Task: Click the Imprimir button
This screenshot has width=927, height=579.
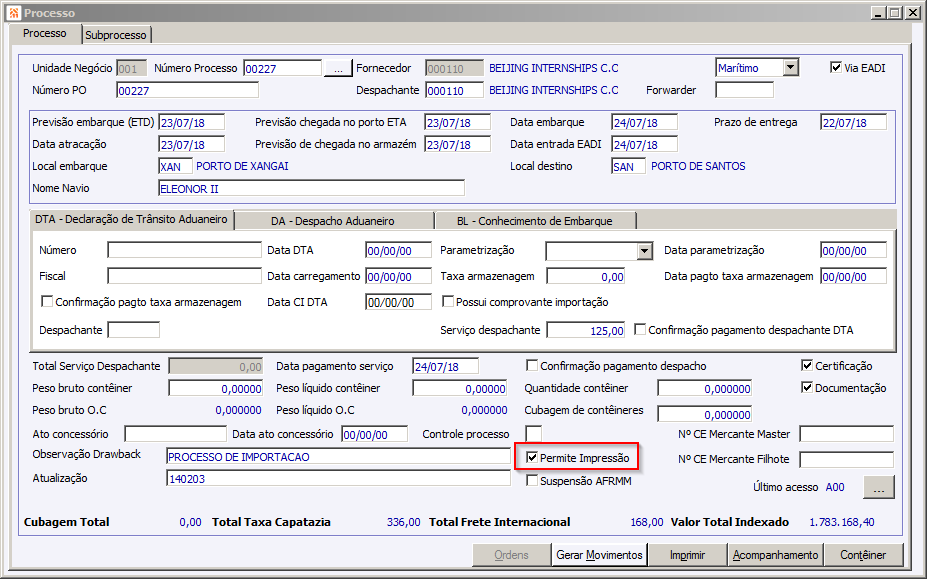Action: 687,555
